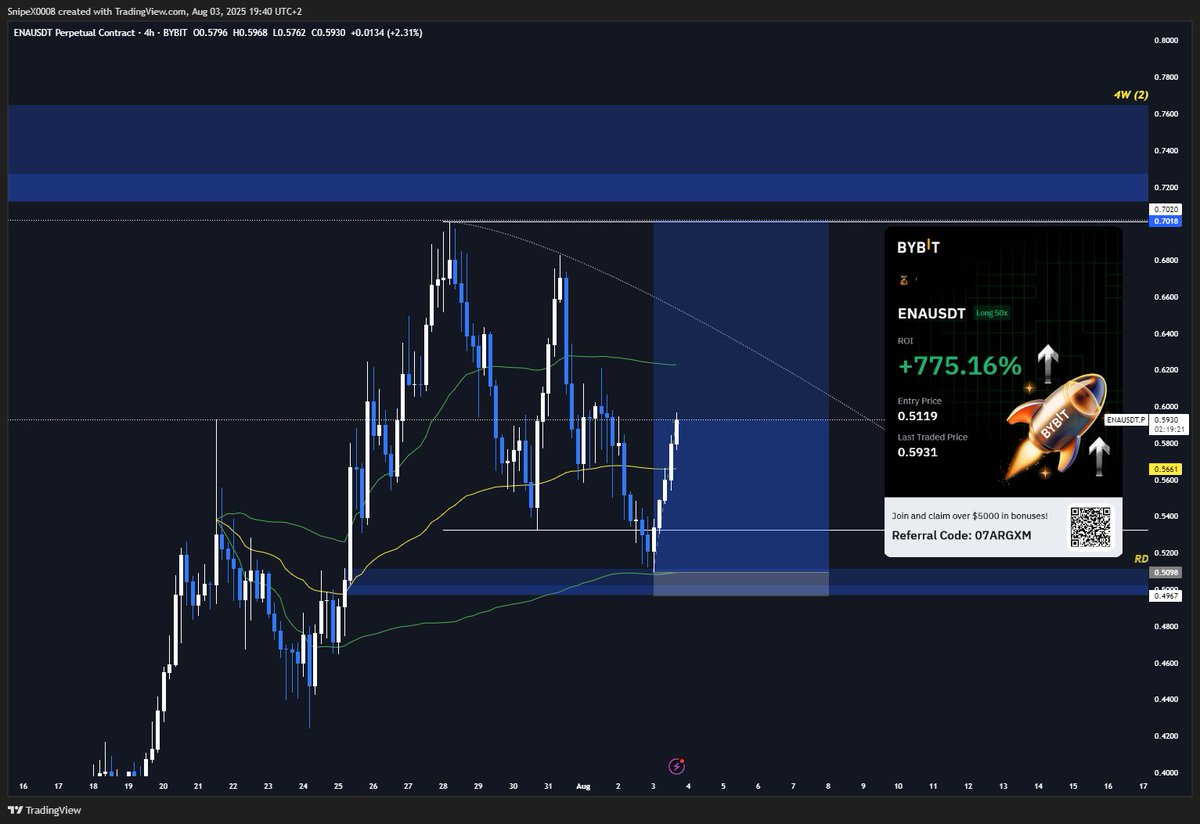1200x824 pixels.
Task: Click the yellow RD label near price axis
Action: [x=1141, y=560]
